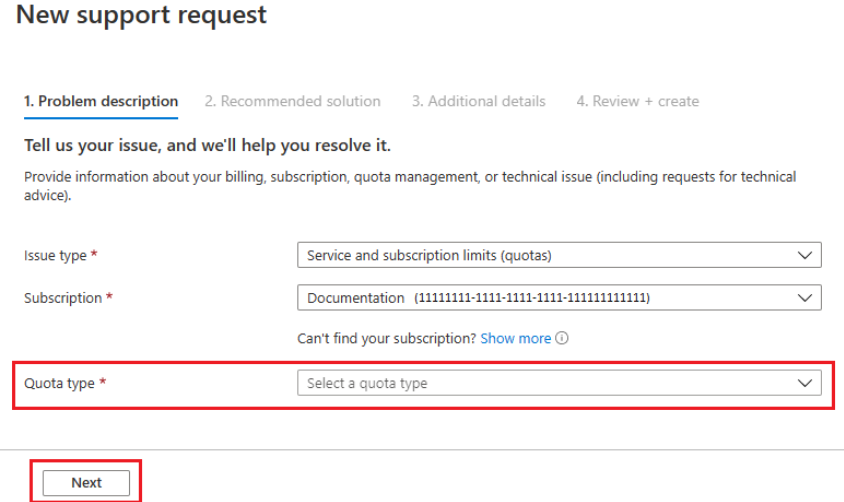844x502 pixels.
Task: Switch to the Additional details tab
Action: click(x=479, y=101)
